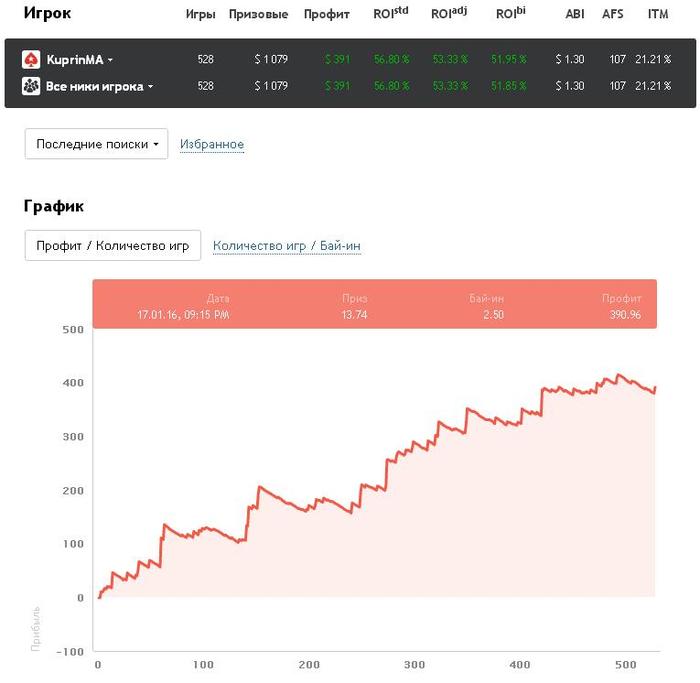Click the ITM column header
This screenshot has width=700, height=683.
click(658, 15)
